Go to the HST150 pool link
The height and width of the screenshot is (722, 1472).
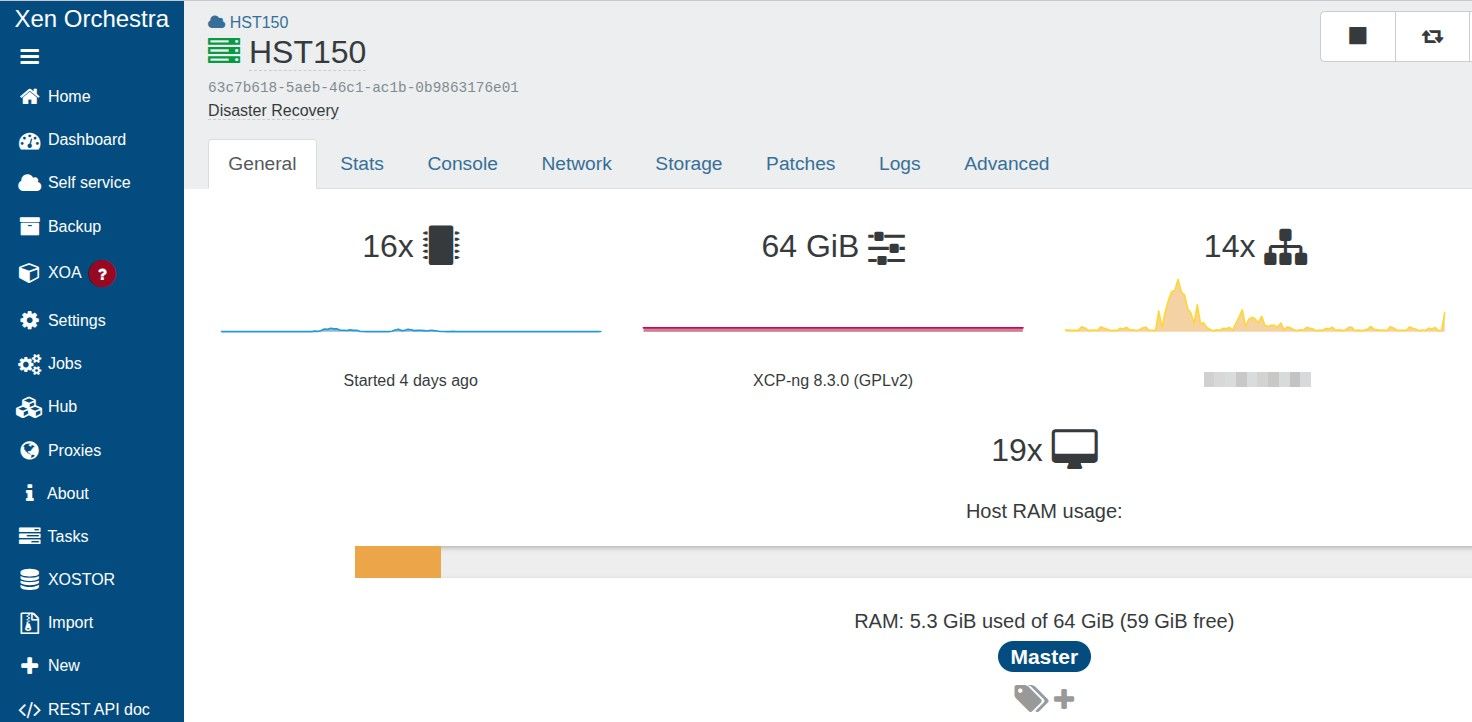tap(258, 22)
